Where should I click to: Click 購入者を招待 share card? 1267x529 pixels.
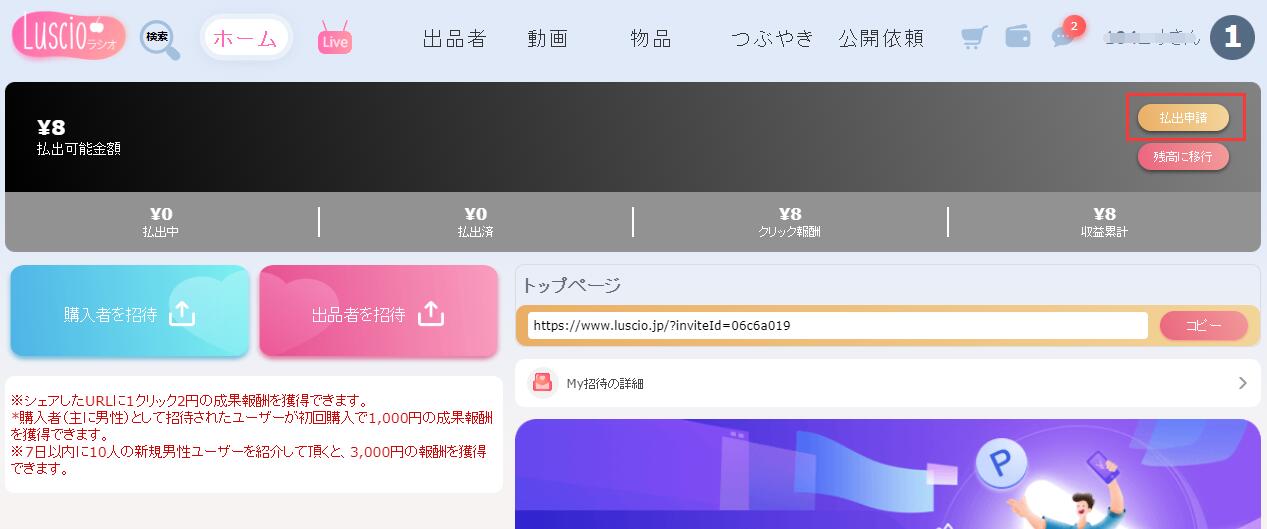point(130,312)
